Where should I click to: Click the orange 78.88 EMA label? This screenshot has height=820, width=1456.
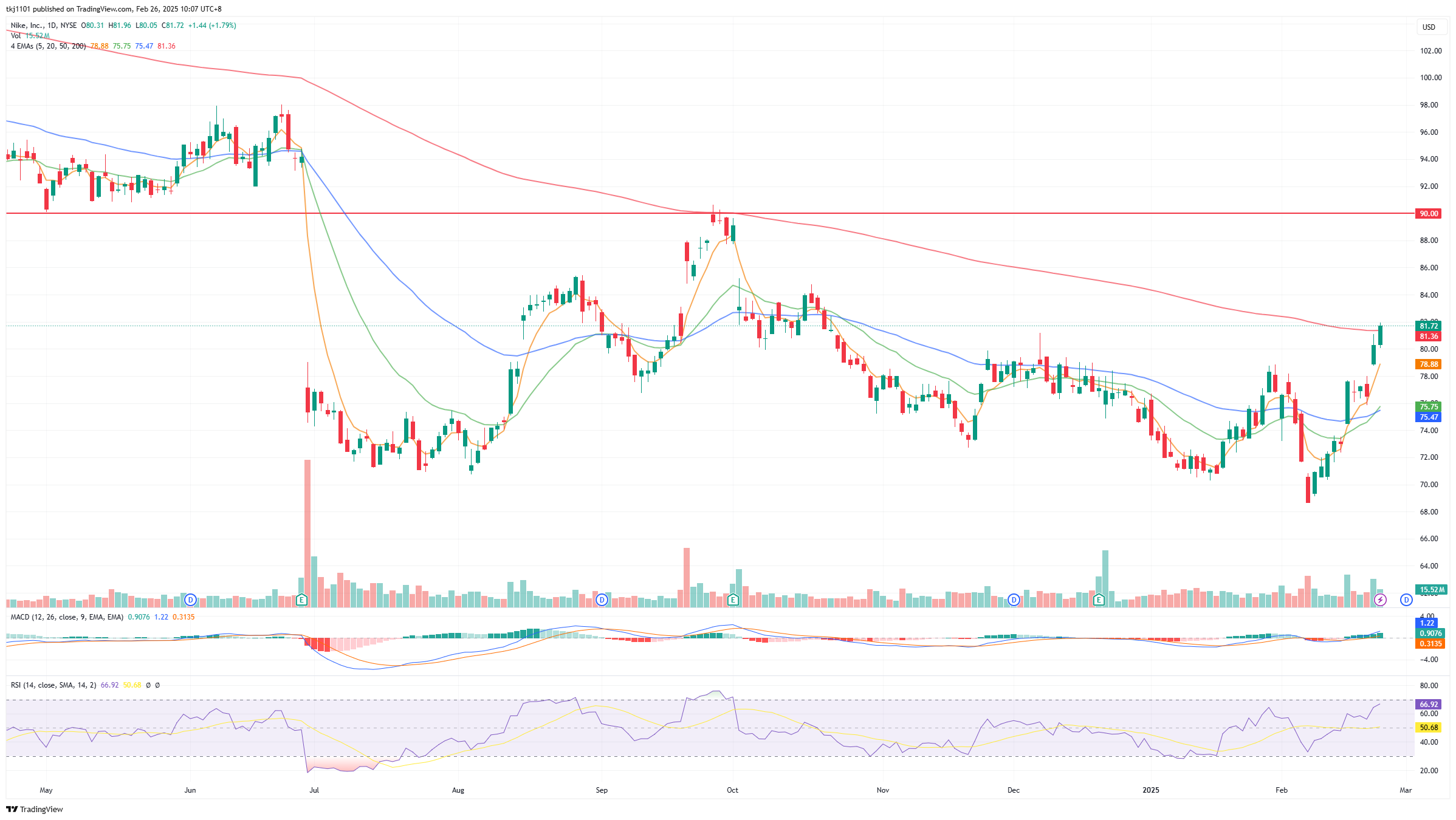[1429, 364]
